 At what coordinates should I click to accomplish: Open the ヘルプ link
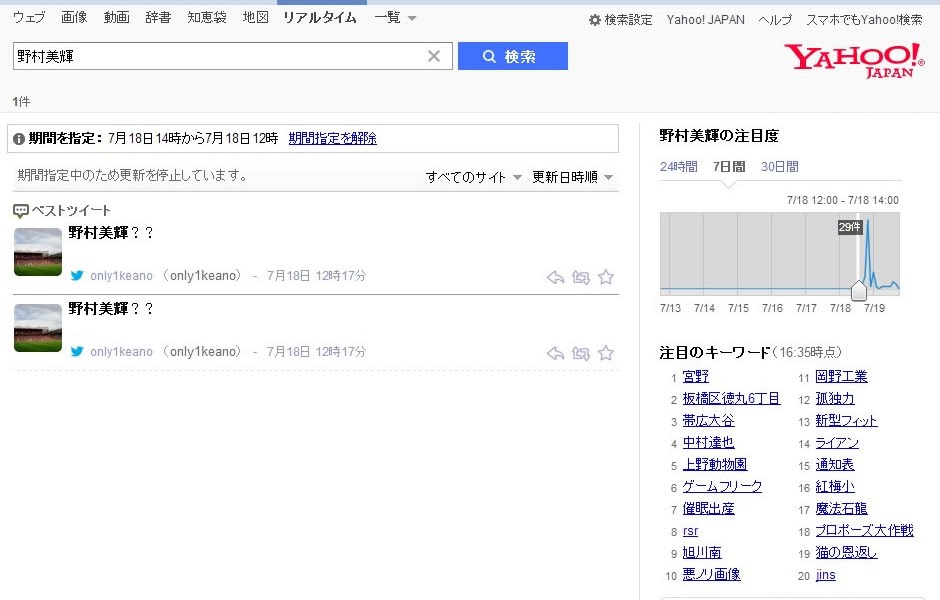[775, 20]
